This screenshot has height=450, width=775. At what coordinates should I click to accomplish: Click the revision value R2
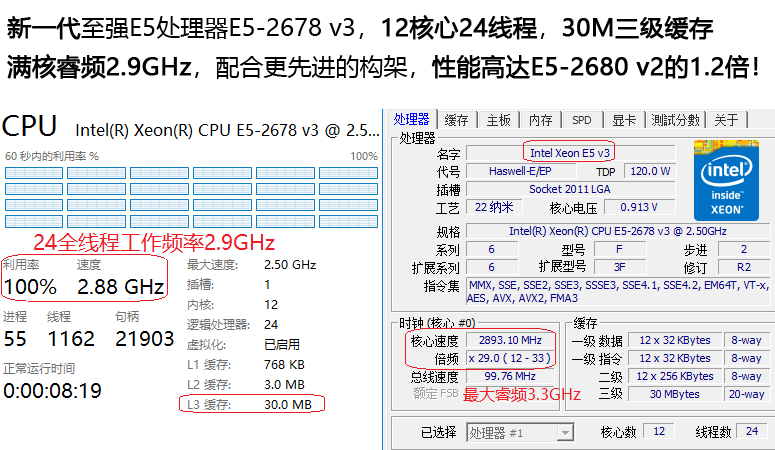743,268
